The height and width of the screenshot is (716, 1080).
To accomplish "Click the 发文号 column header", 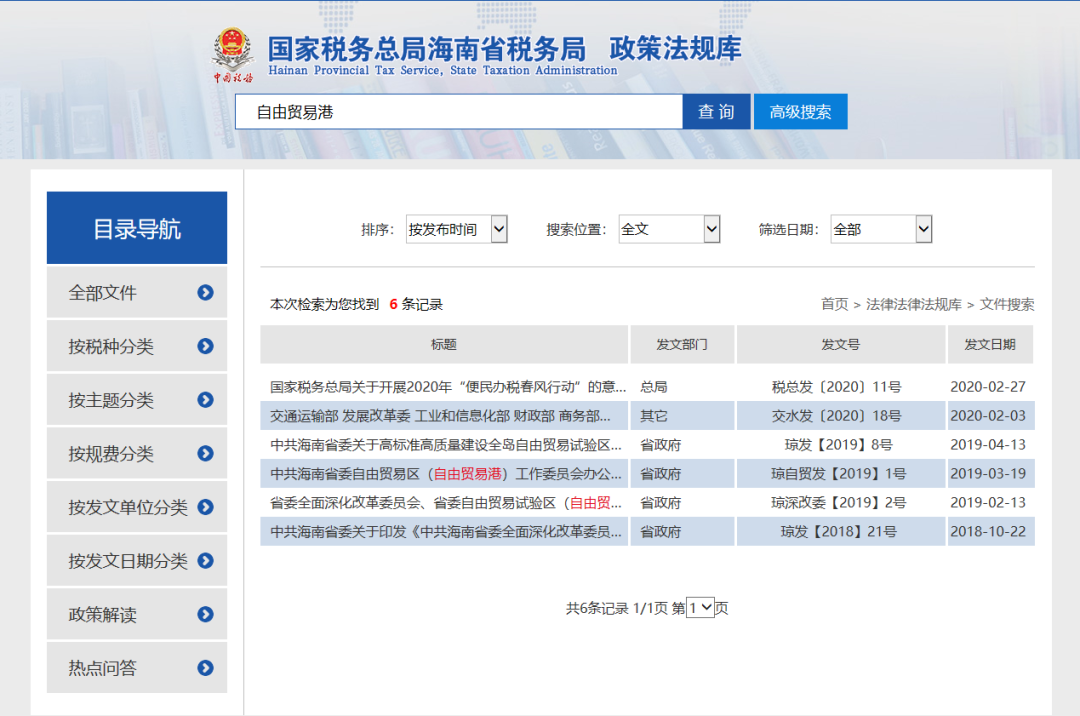I will click(x=840, y=344).
